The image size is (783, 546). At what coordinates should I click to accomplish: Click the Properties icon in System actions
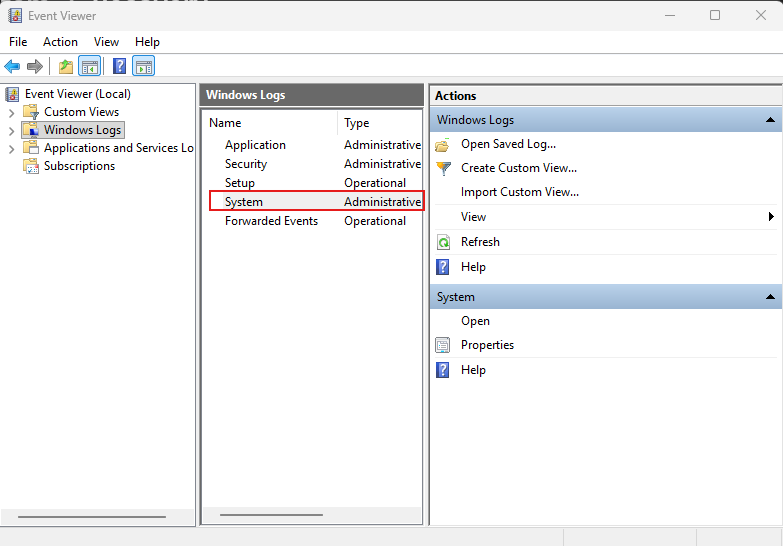tap(442, 345)
